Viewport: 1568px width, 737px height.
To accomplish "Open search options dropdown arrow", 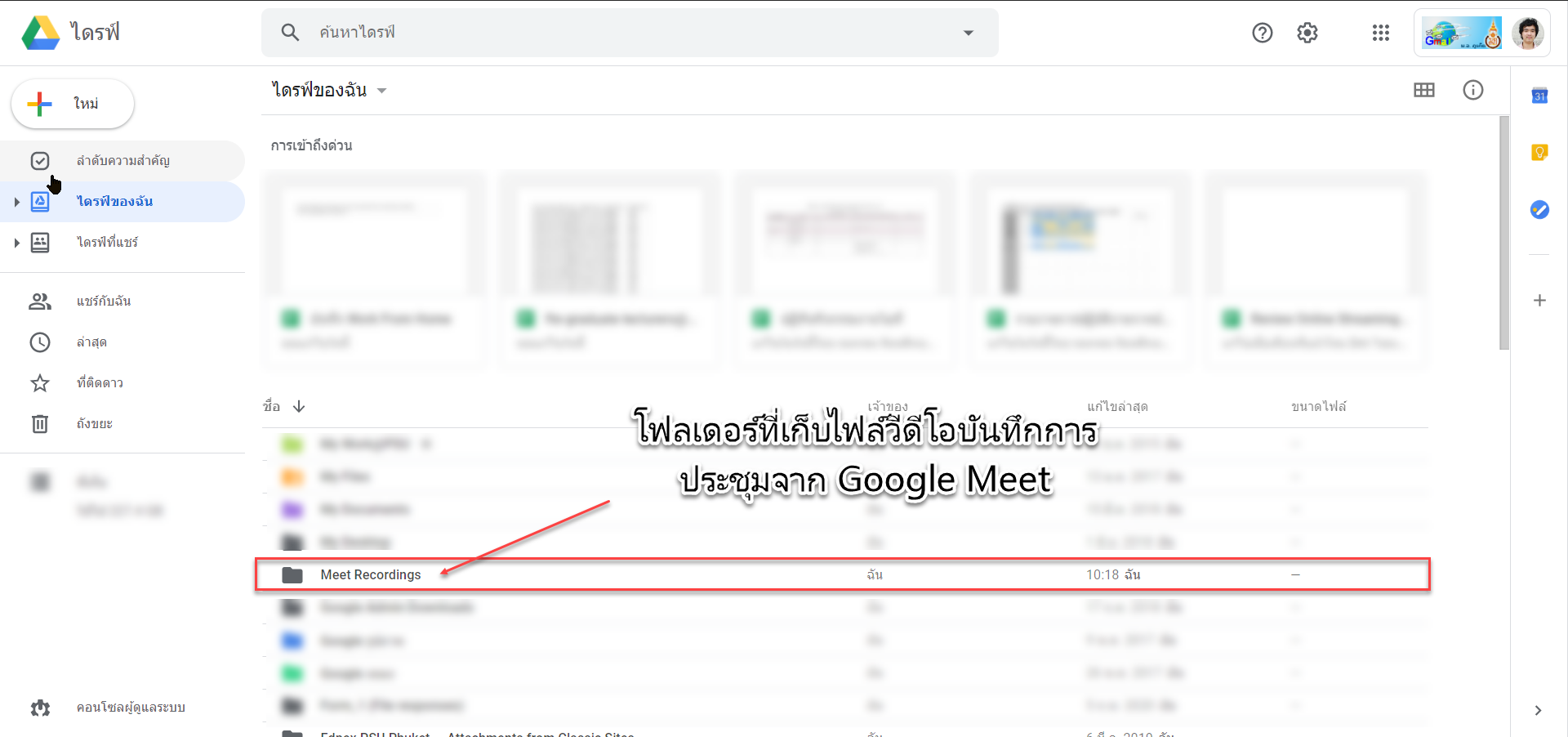I will click(x=969, y=33).
